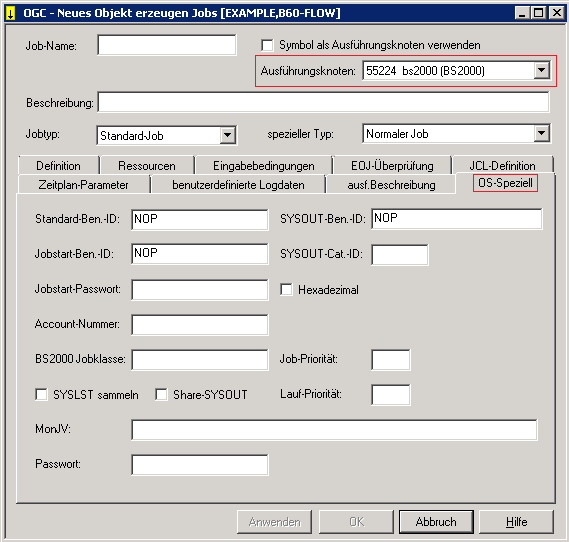Go to the EOJ-Überprüfung tab
Screen dimensions: 569x542
(x=392, y=166)
